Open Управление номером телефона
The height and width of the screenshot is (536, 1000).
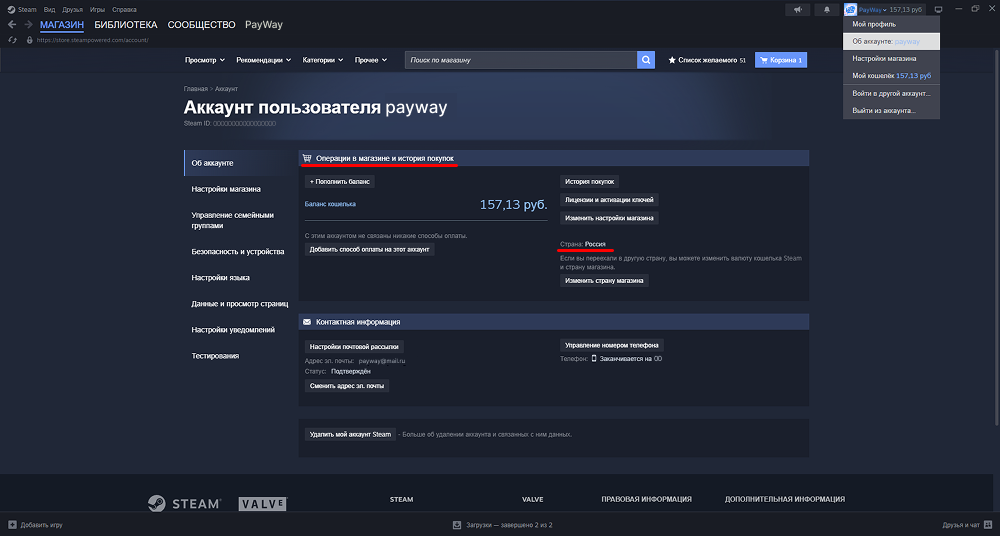612,345
